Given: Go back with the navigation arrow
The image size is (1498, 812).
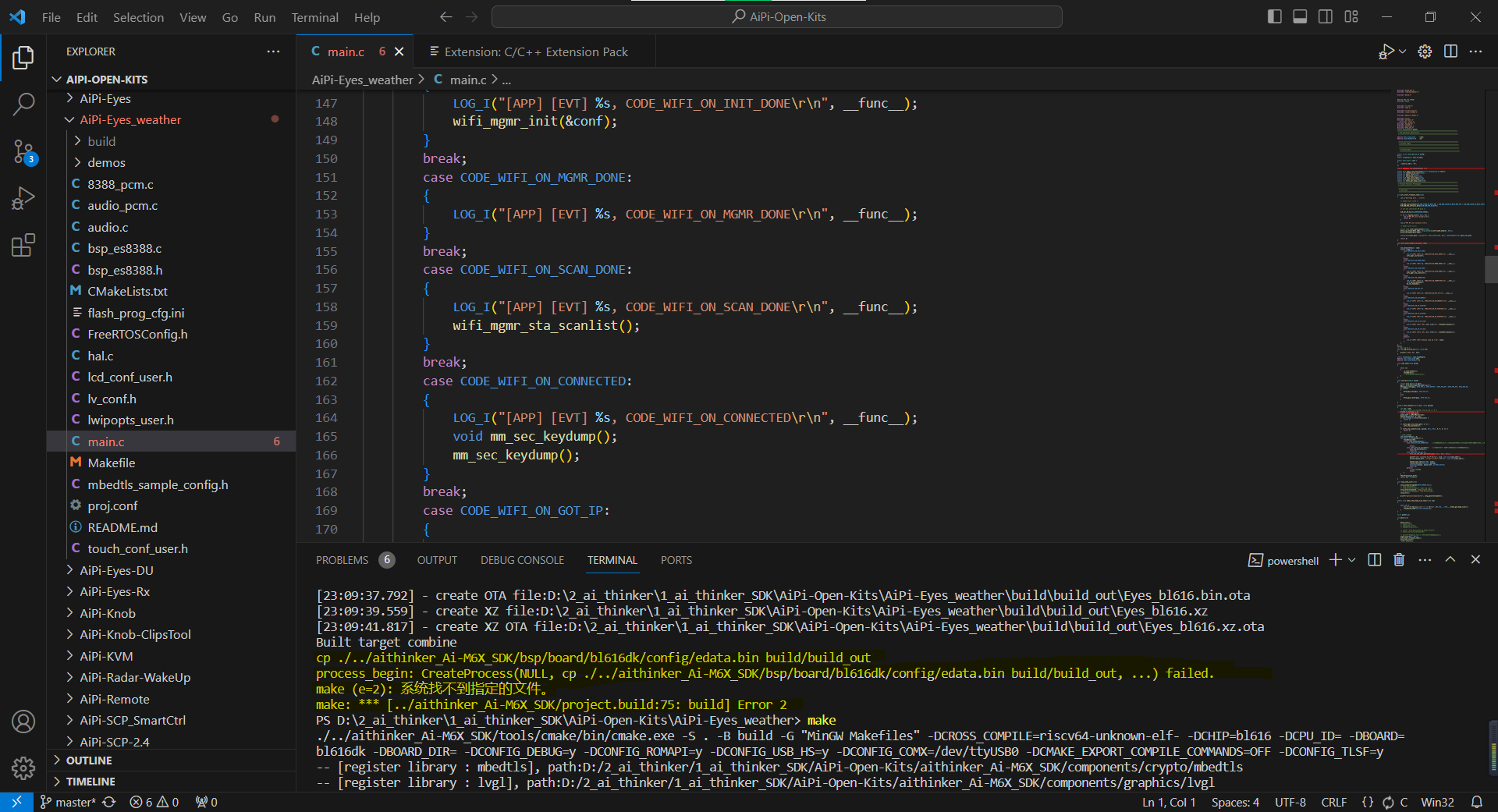Looking at the screenshot, I should 445,16.
